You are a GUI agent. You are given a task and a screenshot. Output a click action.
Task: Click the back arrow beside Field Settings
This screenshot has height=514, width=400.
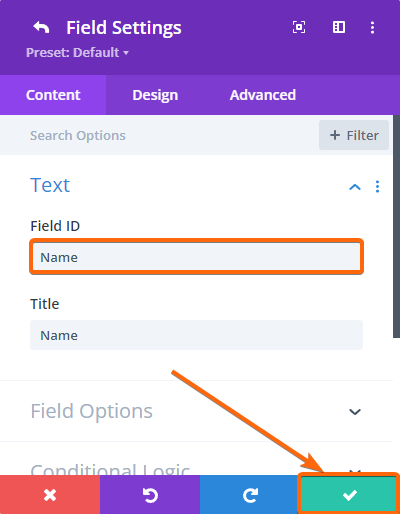click(41, 27)
